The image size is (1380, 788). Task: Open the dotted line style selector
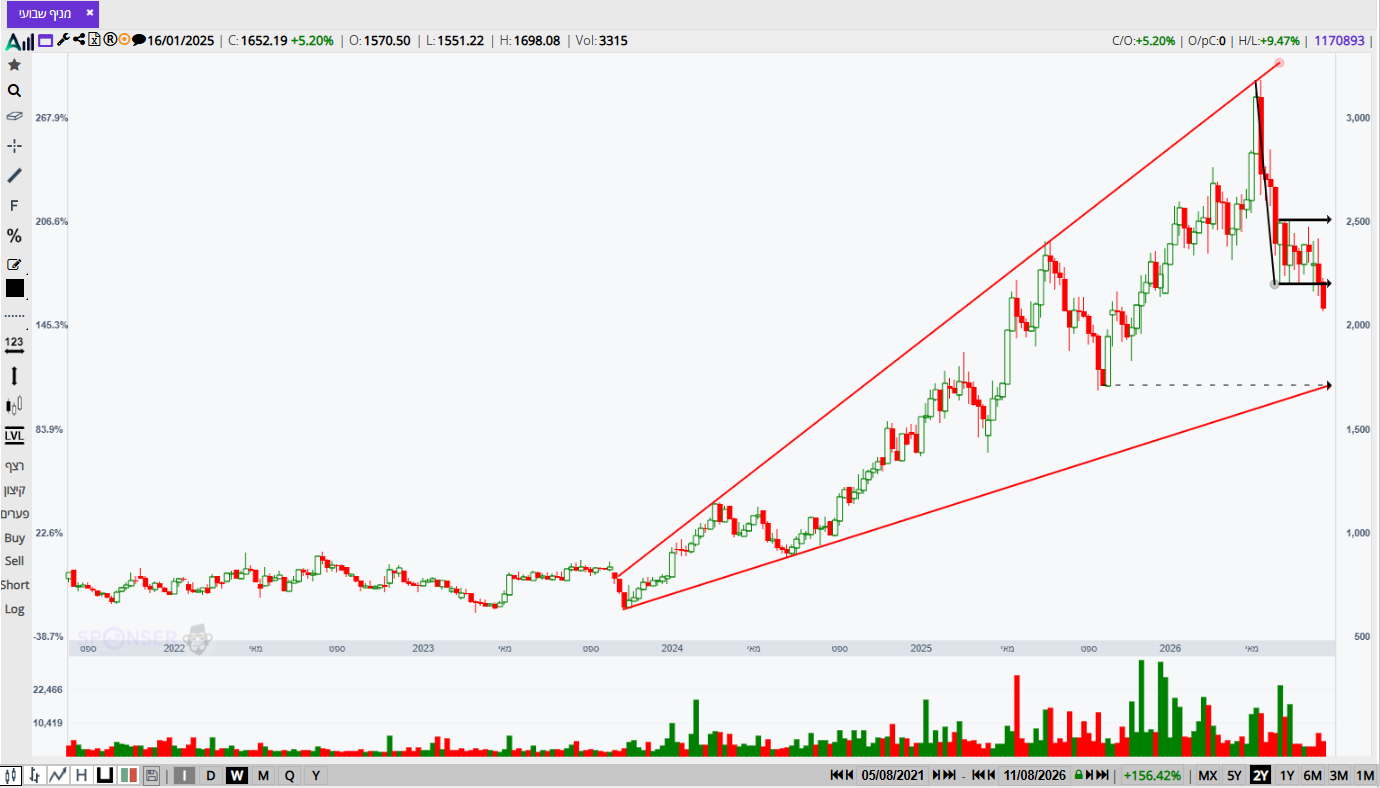(x=14, y=316)
